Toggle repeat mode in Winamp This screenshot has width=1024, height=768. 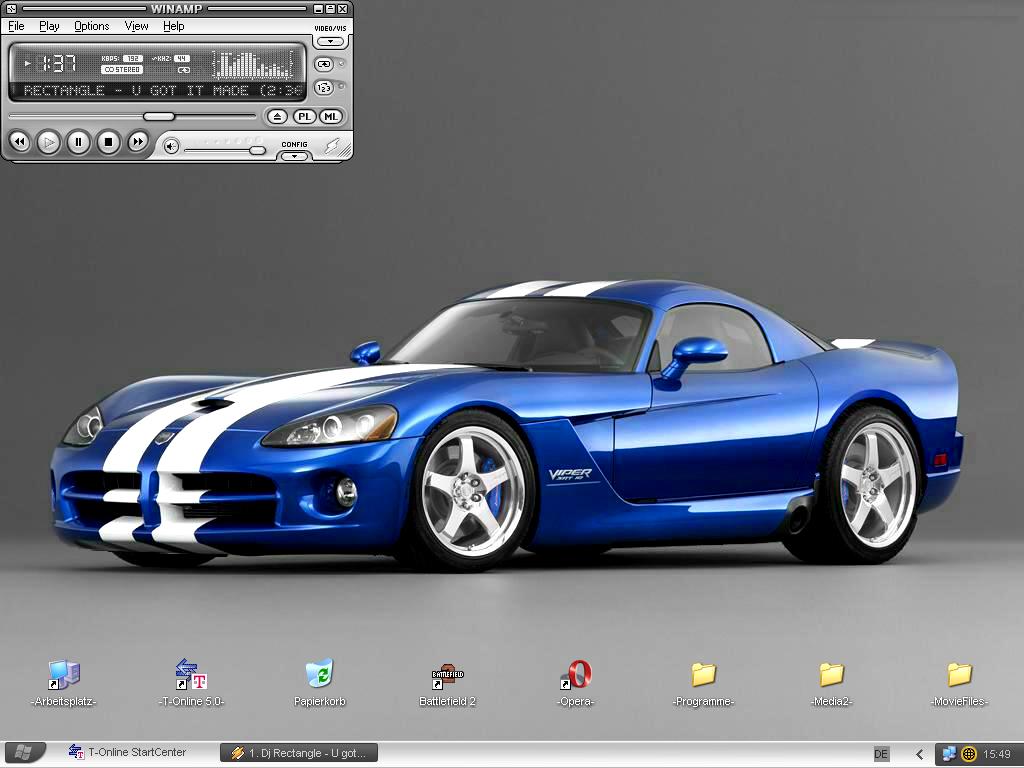click(x=324, y=64)
